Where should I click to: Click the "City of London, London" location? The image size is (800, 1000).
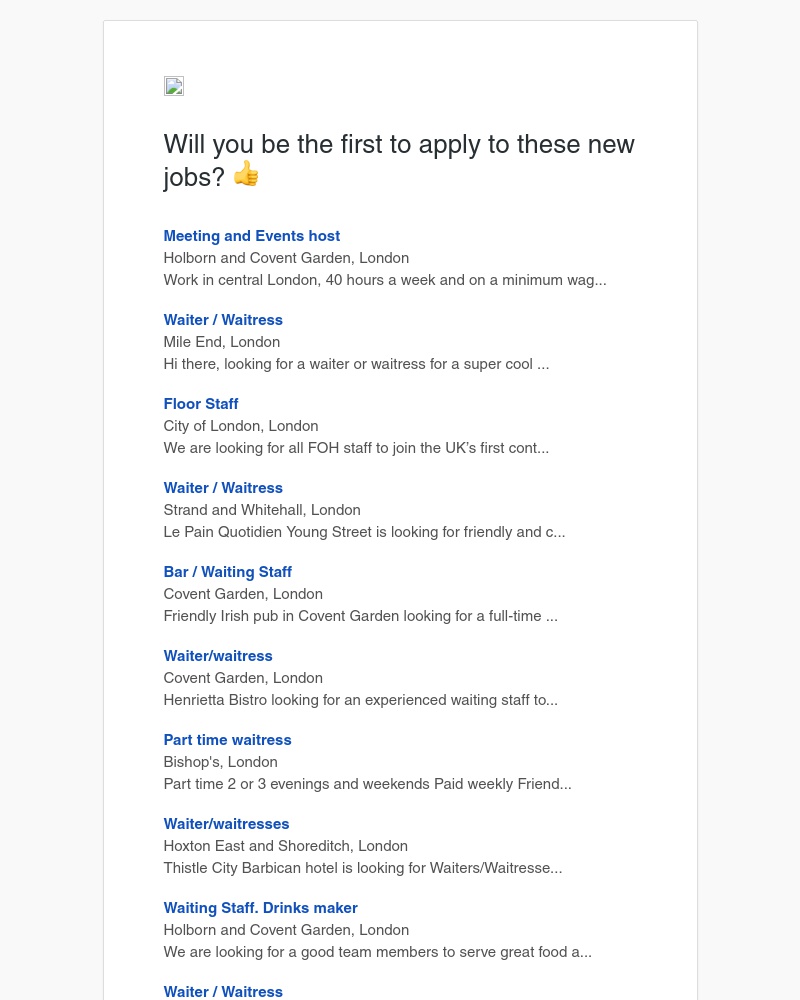[x=241, y=426]
